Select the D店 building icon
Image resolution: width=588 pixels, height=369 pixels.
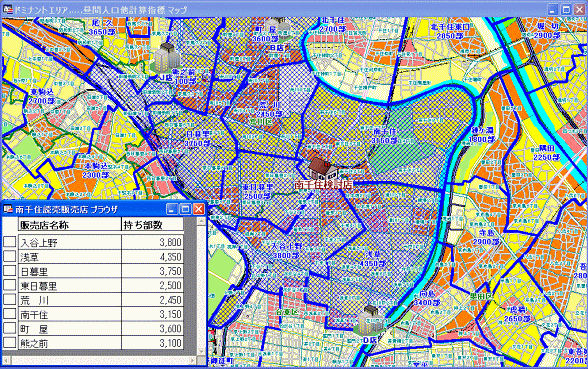369,320
